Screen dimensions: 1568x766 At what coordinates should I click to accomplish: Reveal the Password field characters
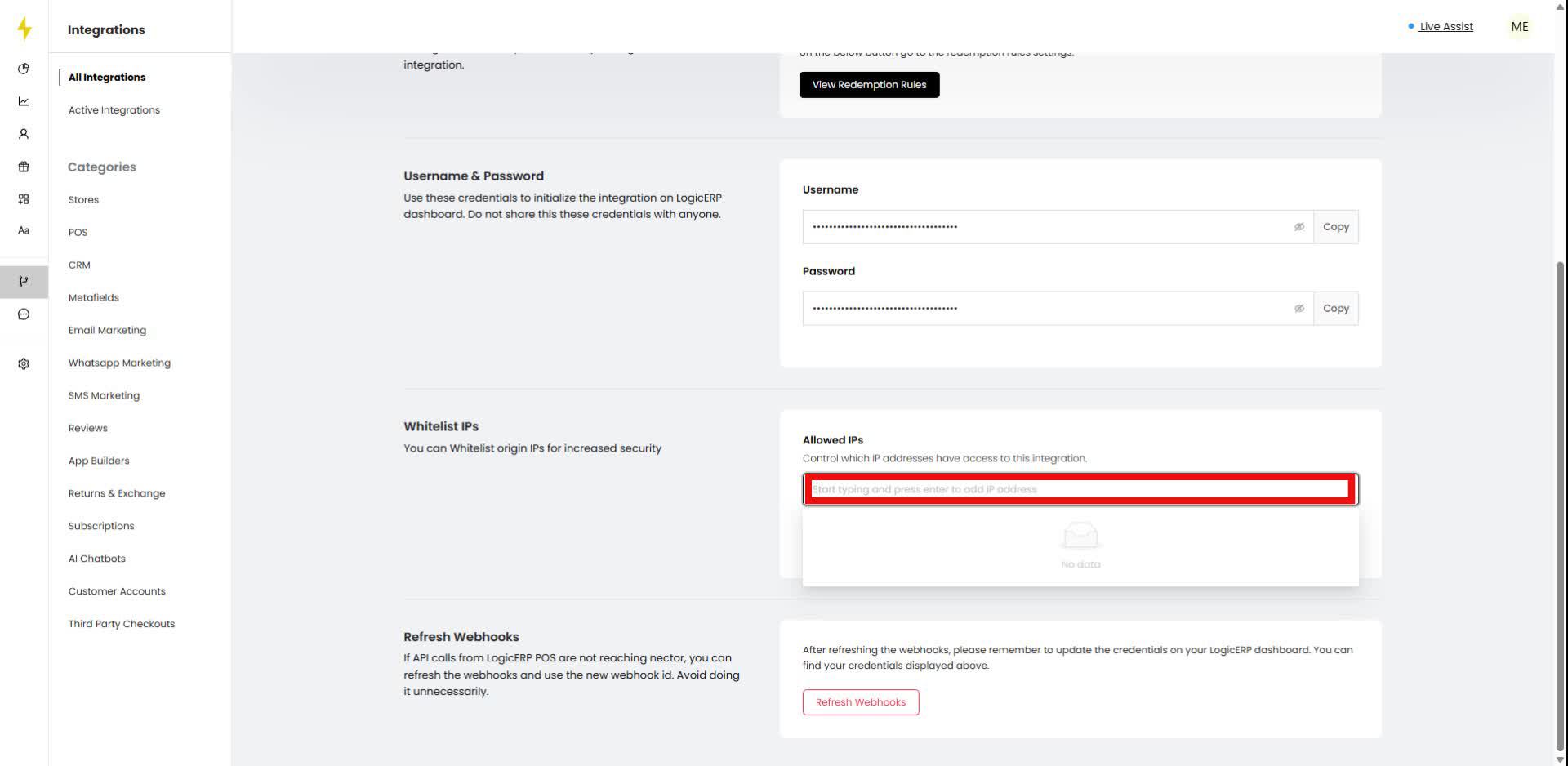point(1298,308)
